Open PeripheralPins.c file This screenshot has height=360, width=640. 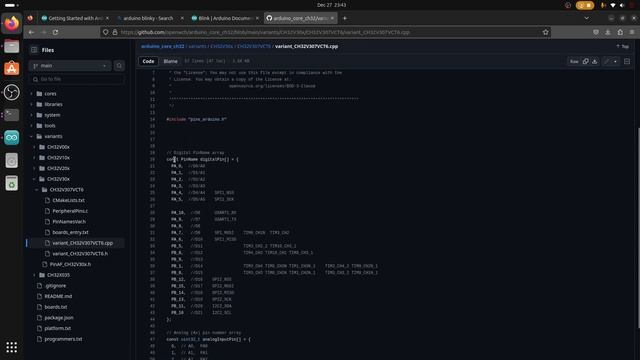coord(70,211)
